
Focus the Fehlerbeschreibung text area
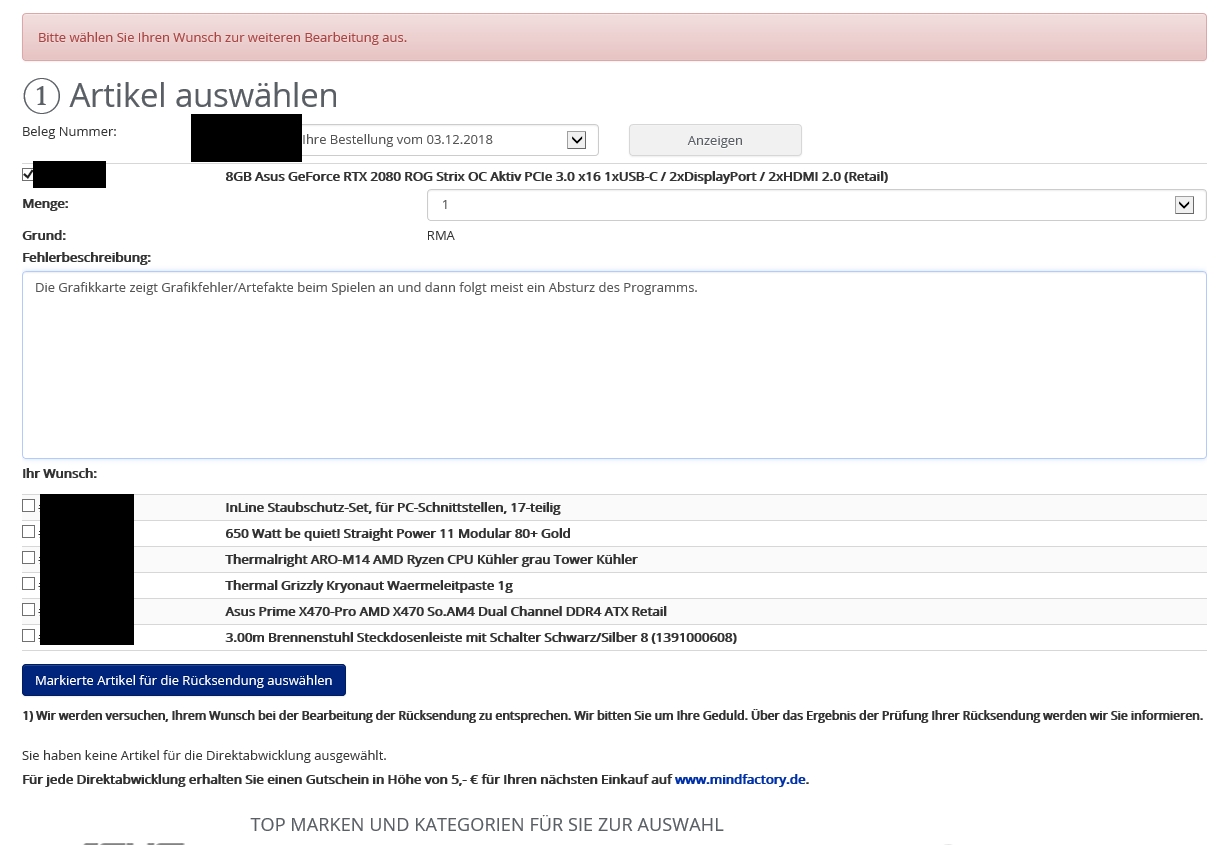614,365
